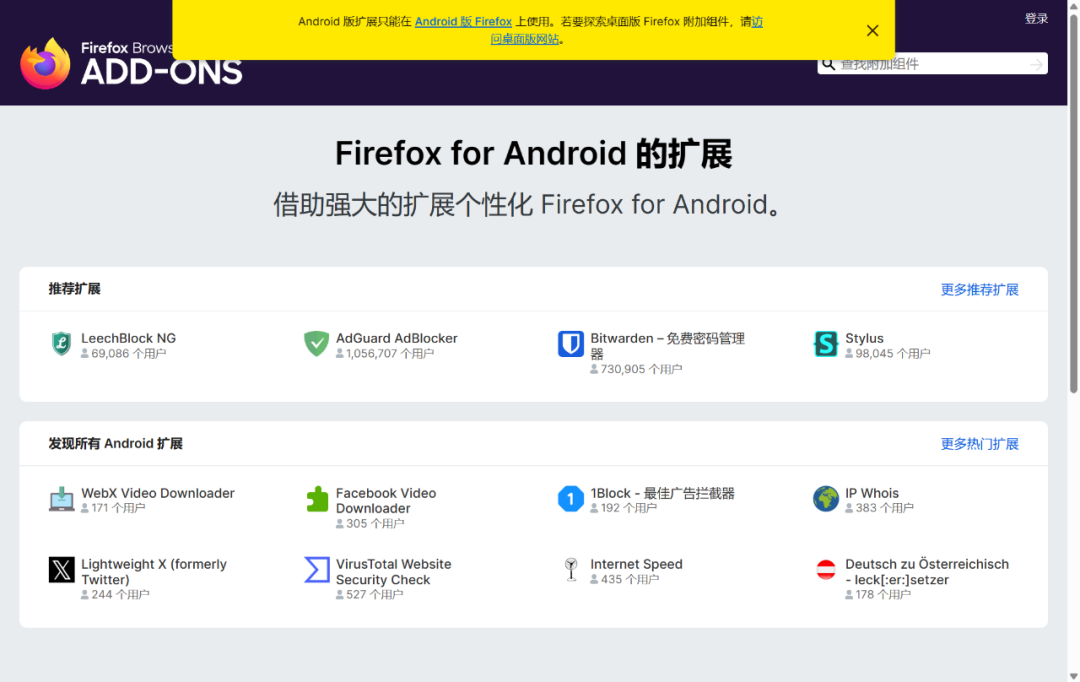1080x682 pixels.
Task: Open the AdGuard AdBlocker green shield icon
Action: coord(316,343)
